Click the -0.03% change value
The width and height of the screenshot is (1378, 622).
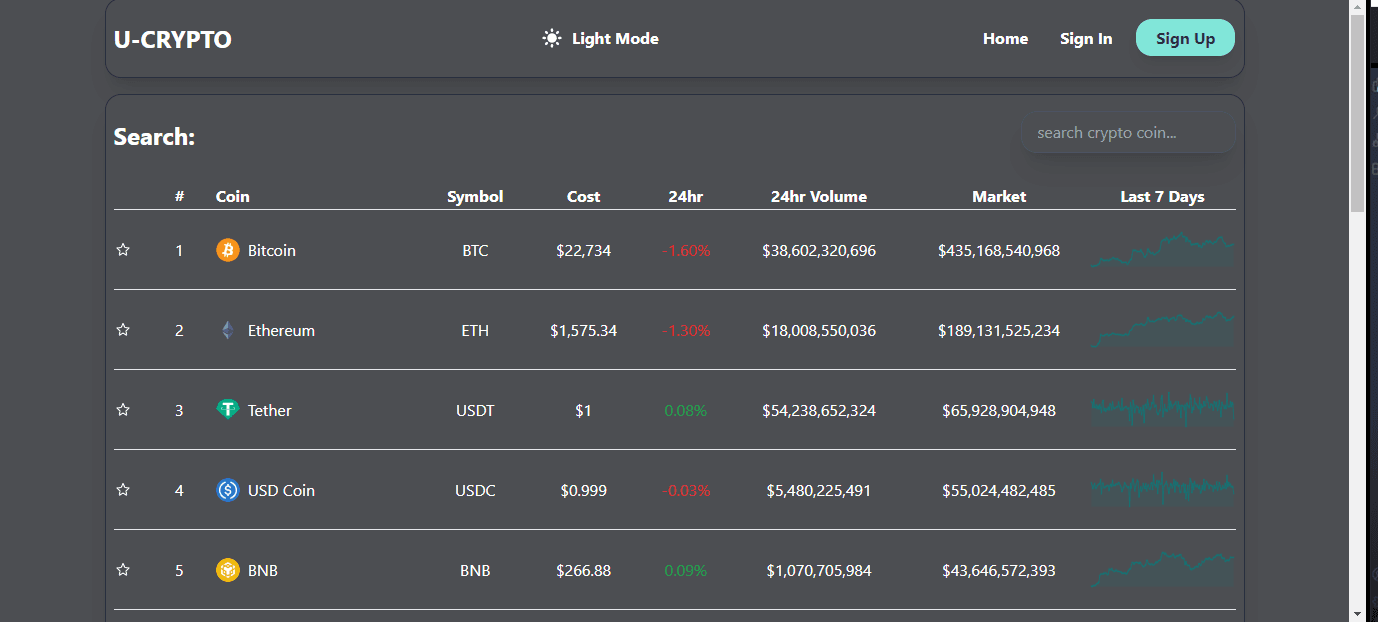click(685, 490)
